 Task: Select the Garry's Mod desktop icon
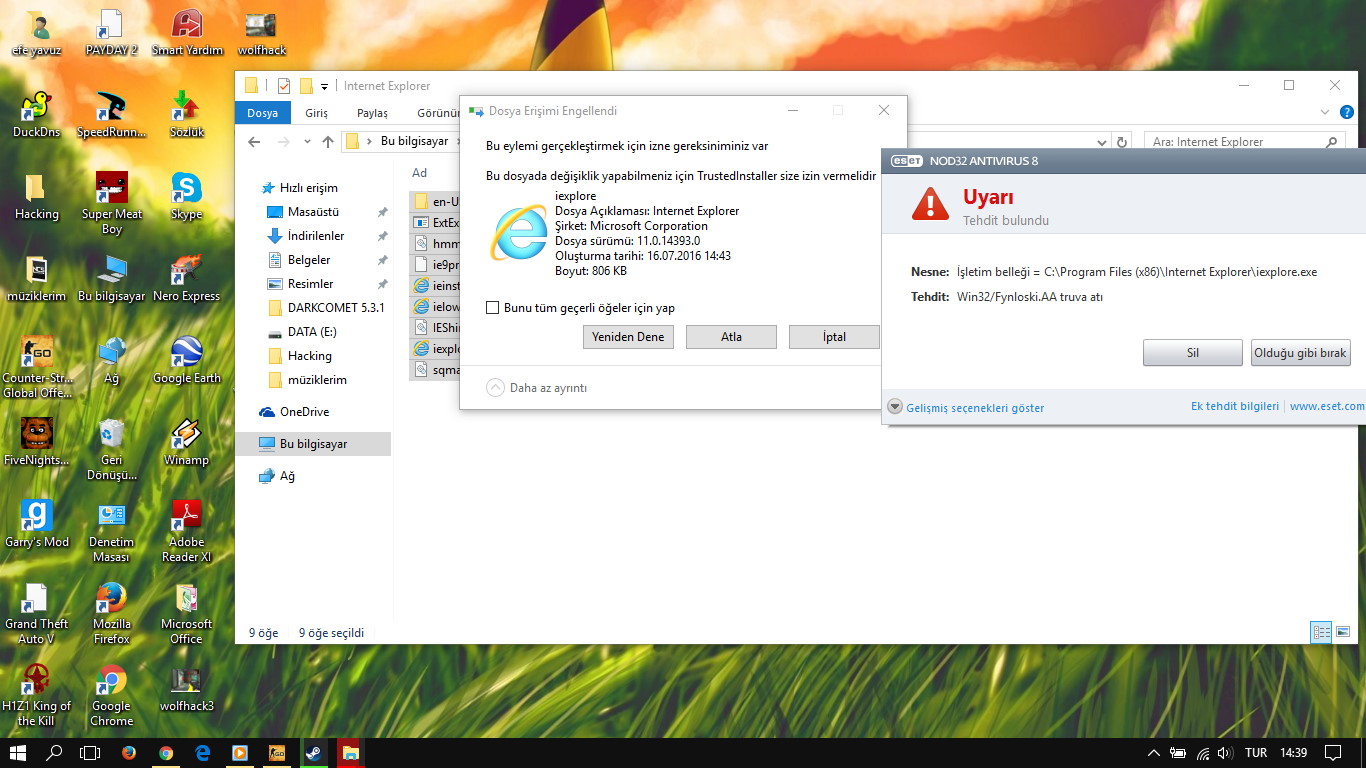tap(37, 523)
